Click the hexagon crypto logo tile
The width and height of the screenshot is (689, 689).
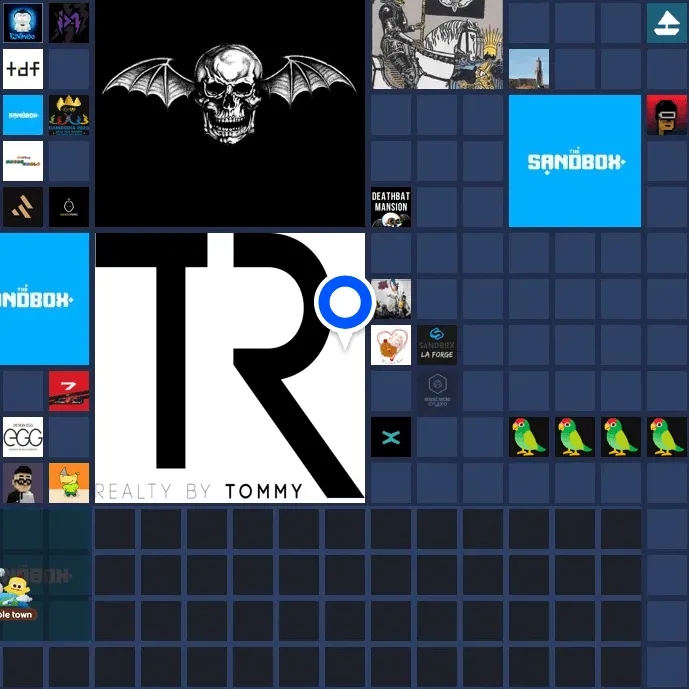[x=437, y=391]
